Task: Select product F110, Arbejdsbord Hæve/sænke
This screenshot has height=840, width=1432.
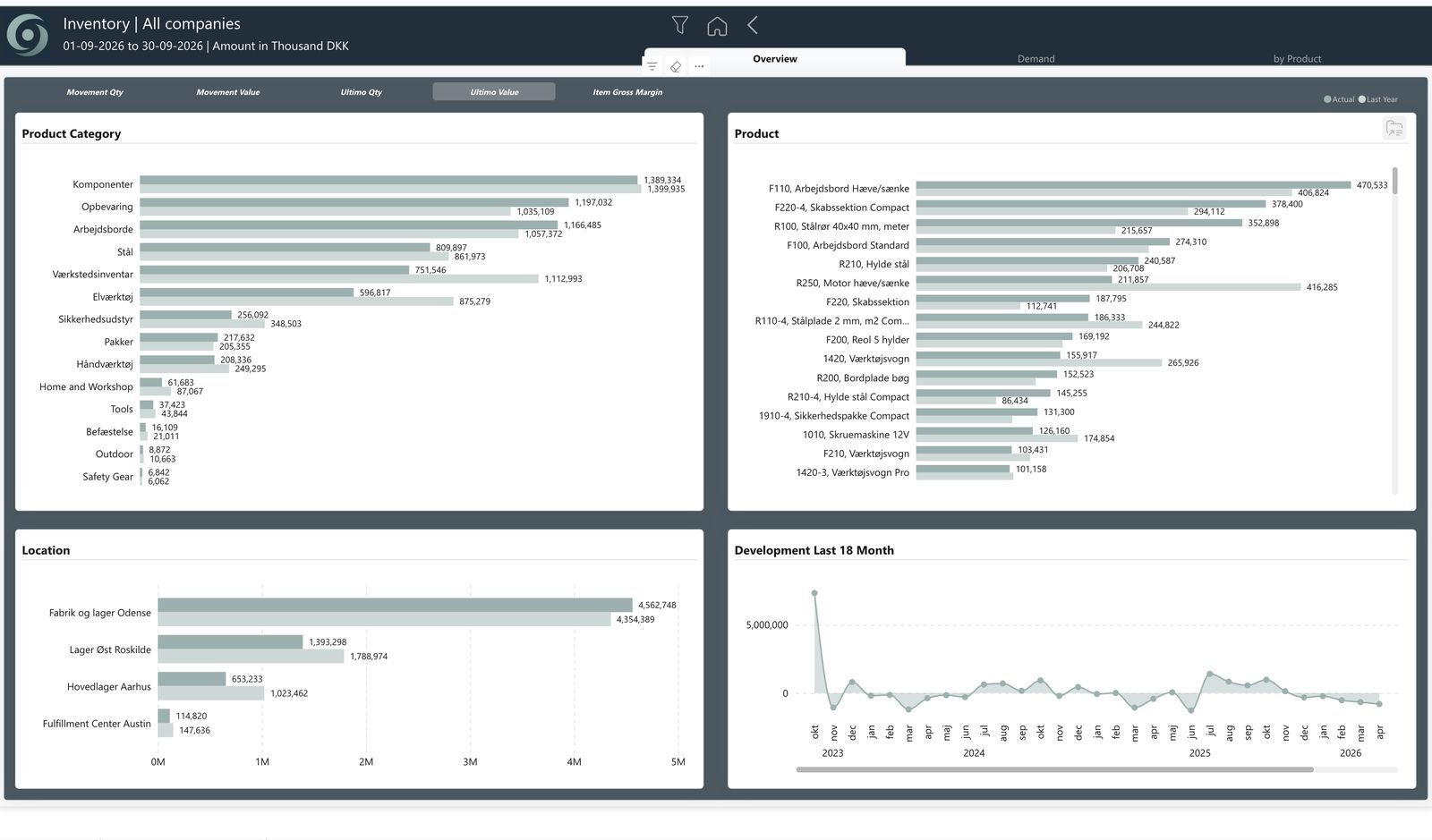Action: coord(839,189)
